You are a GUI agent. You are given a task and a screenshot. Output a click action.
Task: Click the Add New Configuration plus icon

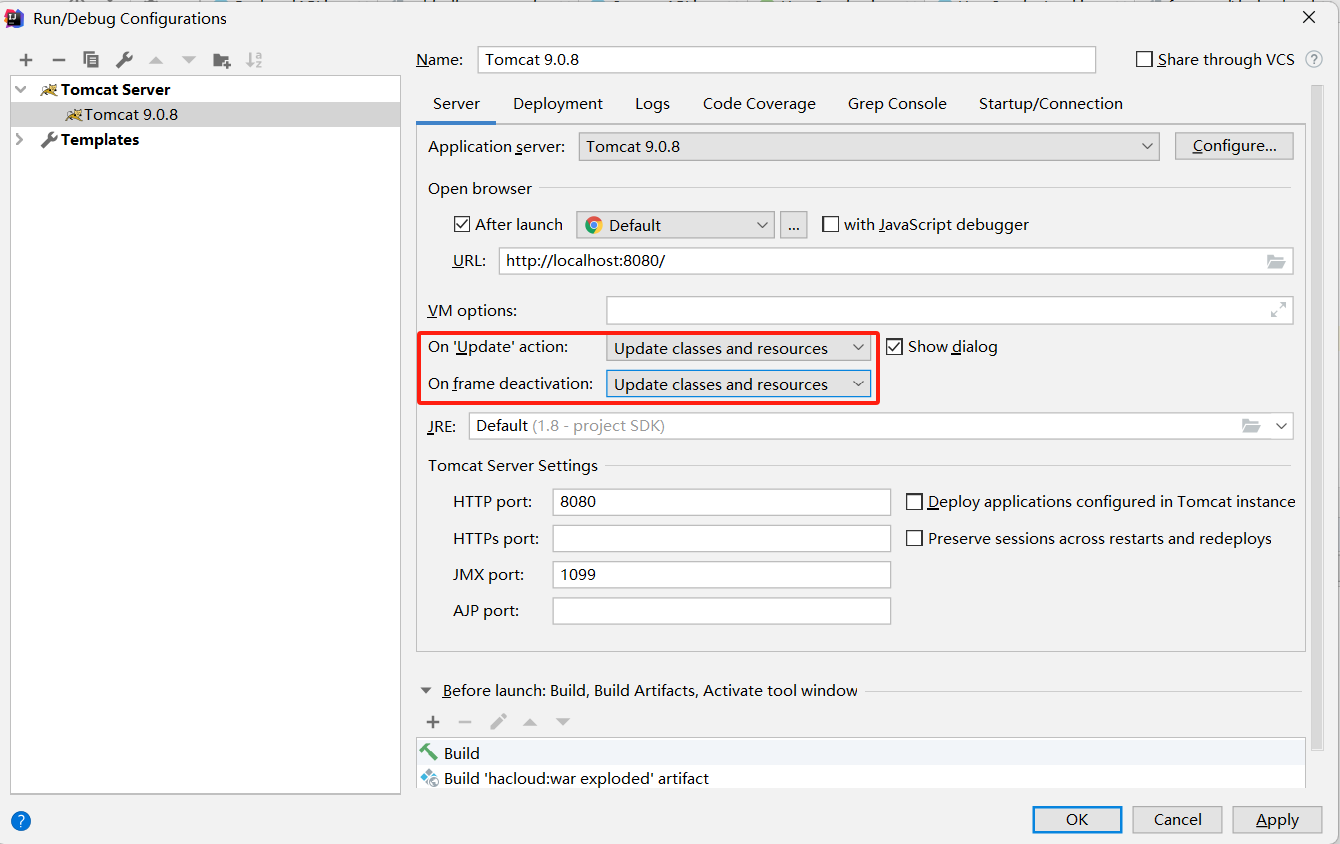tap(26, 60)
